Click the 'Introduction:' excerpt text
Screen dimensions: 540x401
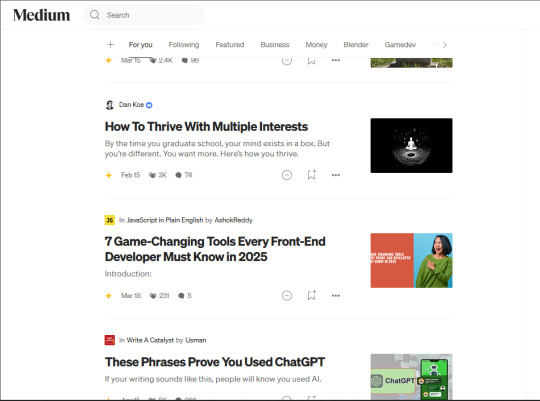point(128,274)
